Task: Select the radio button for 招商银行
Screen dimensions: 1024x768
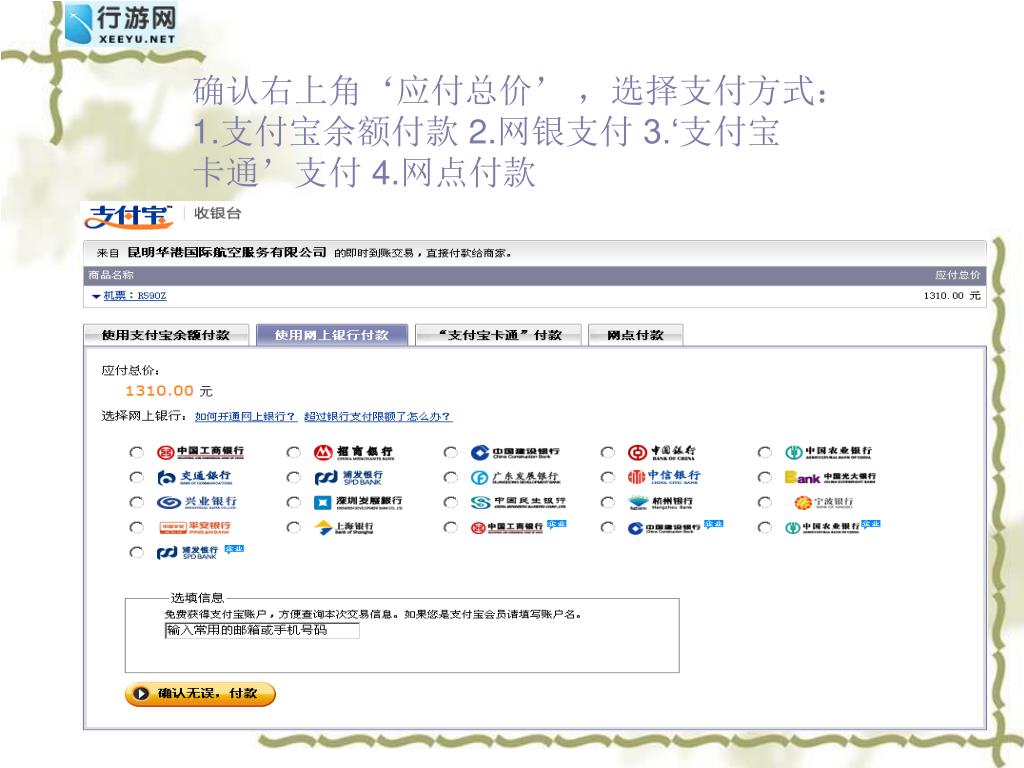Action: tap(293, 452)
